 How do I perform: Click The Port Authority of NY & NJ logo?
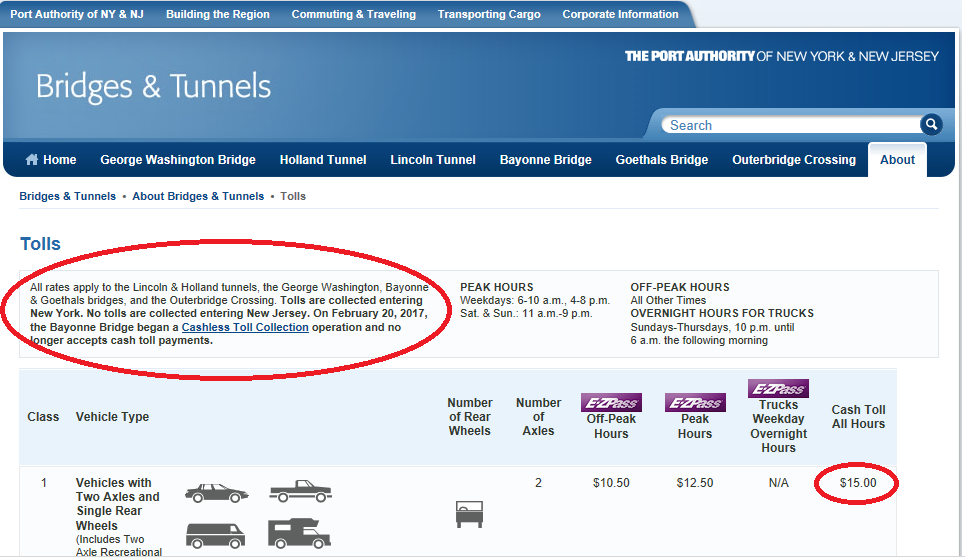click(x=782, y=56)
